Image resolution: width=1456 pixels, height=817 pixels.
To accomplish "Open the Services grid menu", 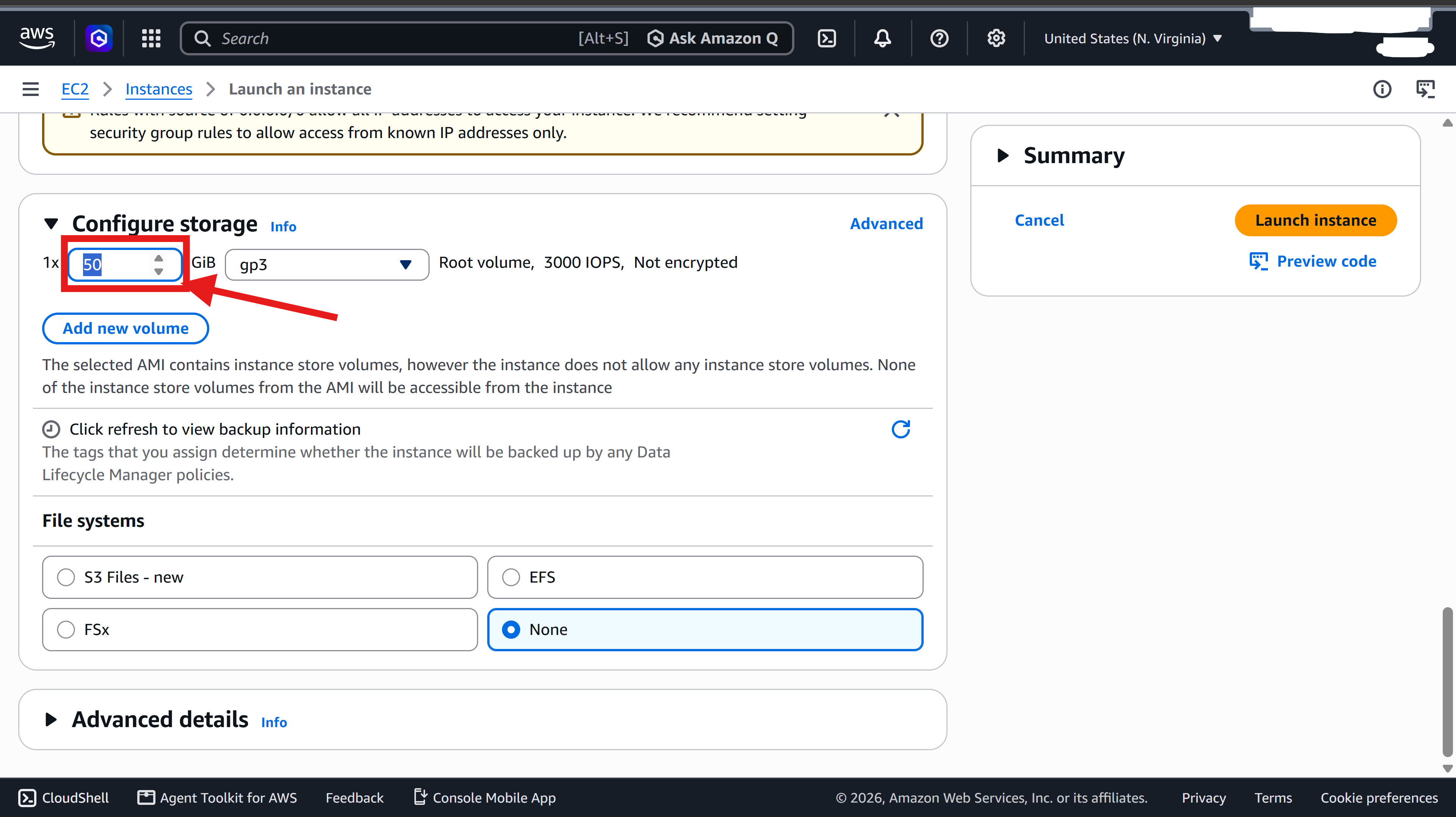I will [x=151, y=38].
